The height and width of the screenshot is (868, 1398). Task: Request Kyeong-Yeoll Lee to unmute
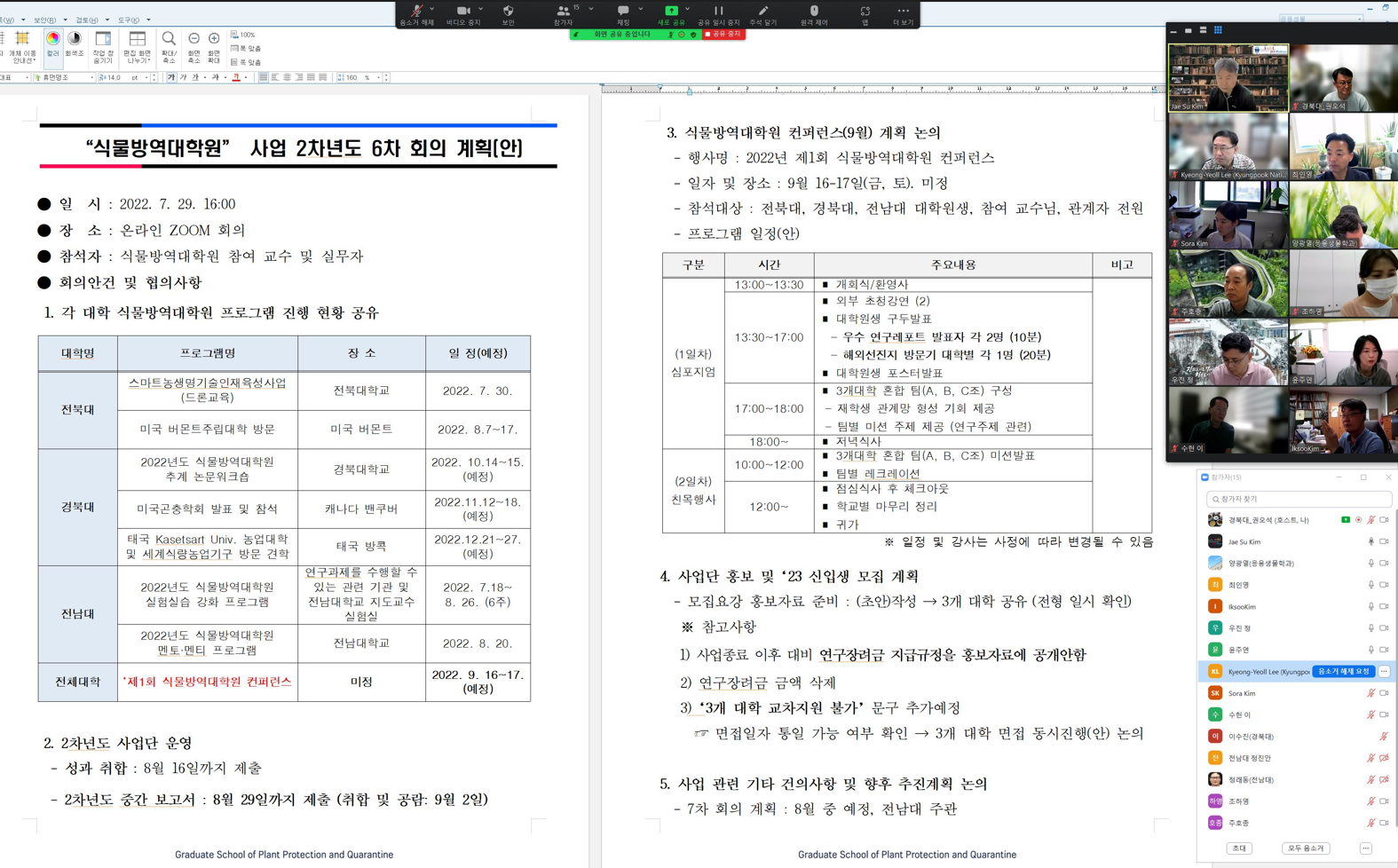[x=1344, y=672]
